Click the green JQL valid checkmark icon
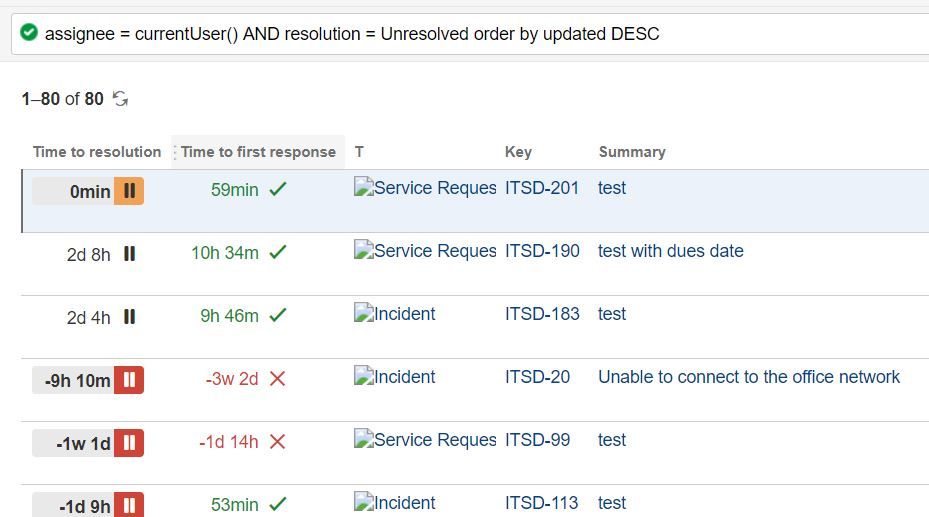Viewport: 929px width, 517px height. [28, 32]
